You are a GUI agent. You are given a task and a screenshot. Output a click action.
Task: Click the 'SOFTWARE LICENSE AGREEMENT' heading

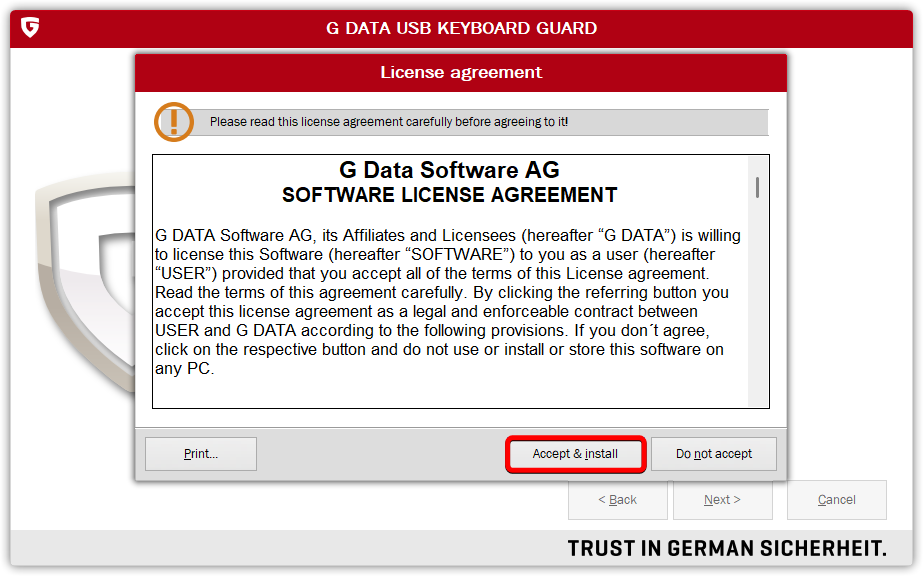[x=449, y=195]
